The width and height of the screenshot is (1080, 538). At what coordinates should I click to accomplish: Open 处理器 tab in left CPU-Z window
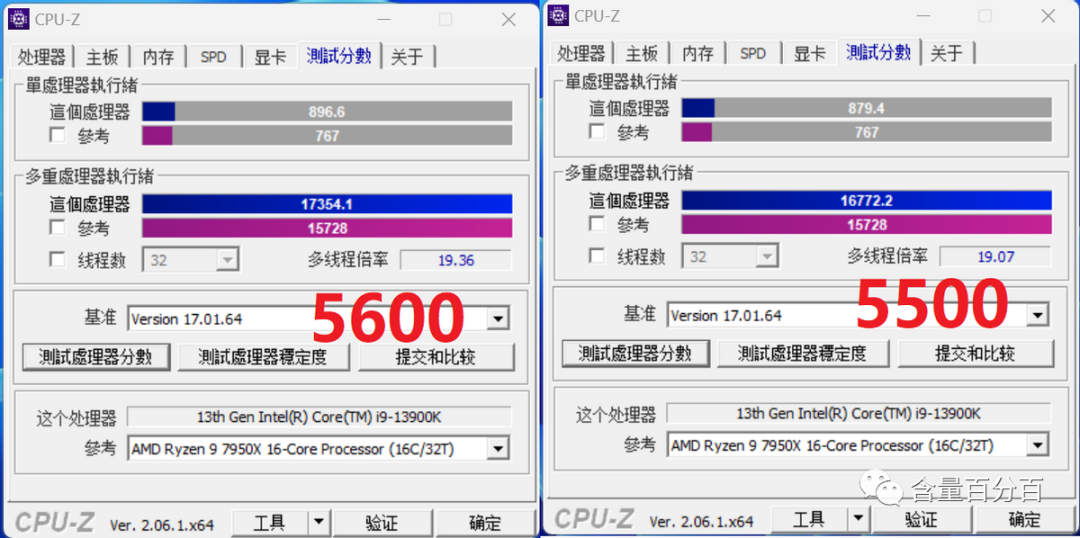pyautogui.click(x=43, y=56)
